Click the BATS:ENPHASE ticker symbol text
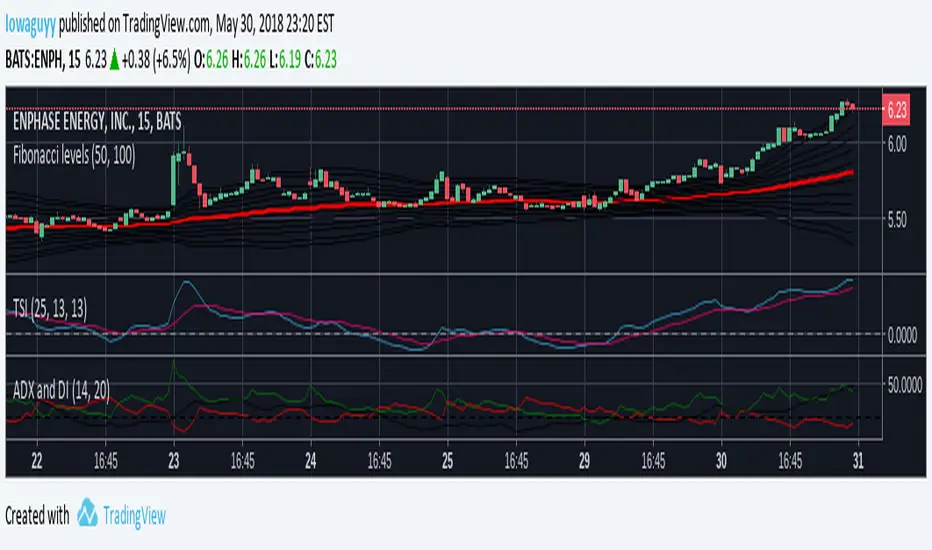This screenshot has width=932, height=550. [34, 59]
